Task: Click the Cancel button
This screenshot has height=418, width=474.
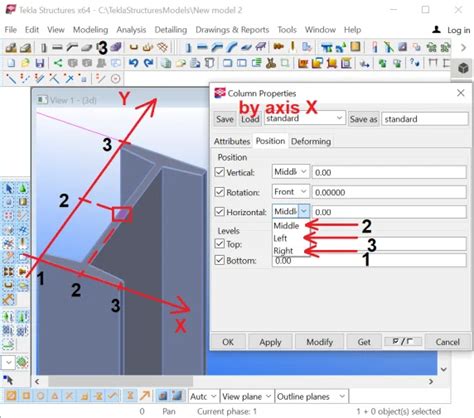Action: (447, 342)
